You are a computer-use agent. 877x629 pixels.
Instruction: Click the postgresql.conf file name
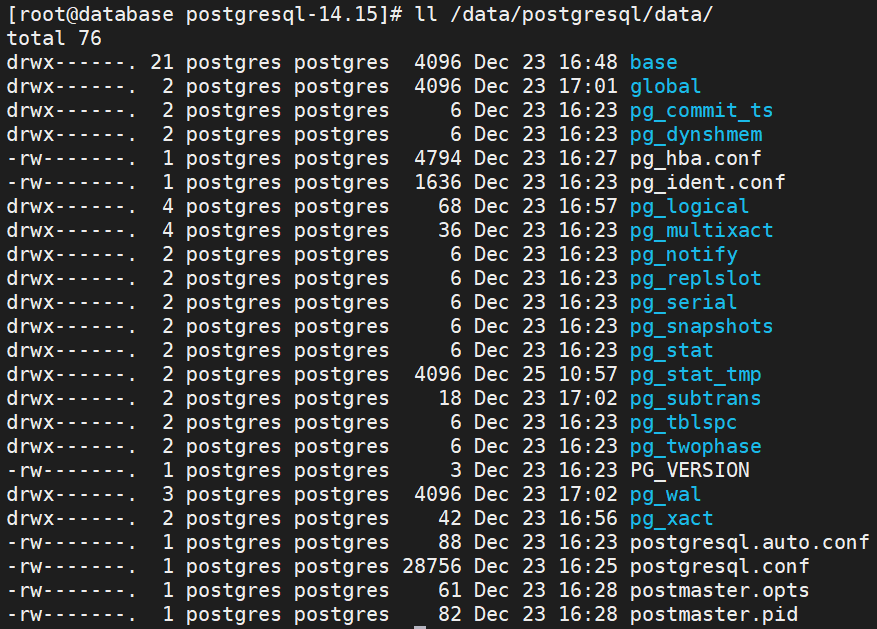719,566
